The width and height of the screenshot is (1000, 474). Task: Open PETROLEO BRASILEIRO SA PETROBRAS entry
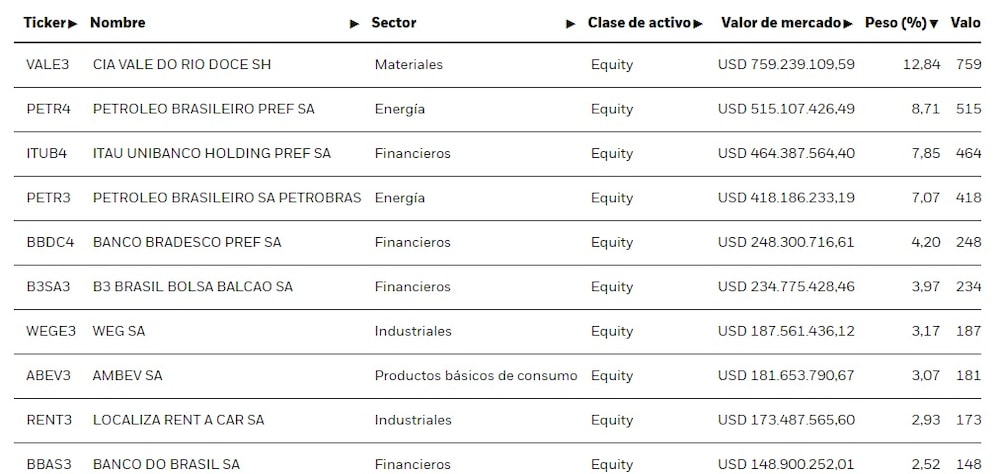click(227, 198)
